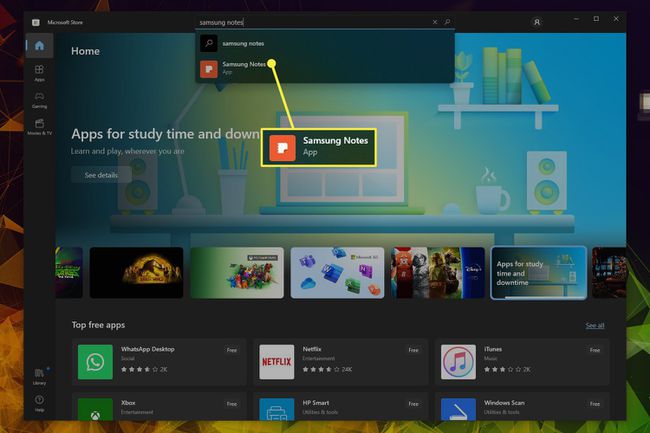Viewport: 650px width, 433px height.
Task: Click WhatsApp Desktop star rating
Action: click(144, 369)
